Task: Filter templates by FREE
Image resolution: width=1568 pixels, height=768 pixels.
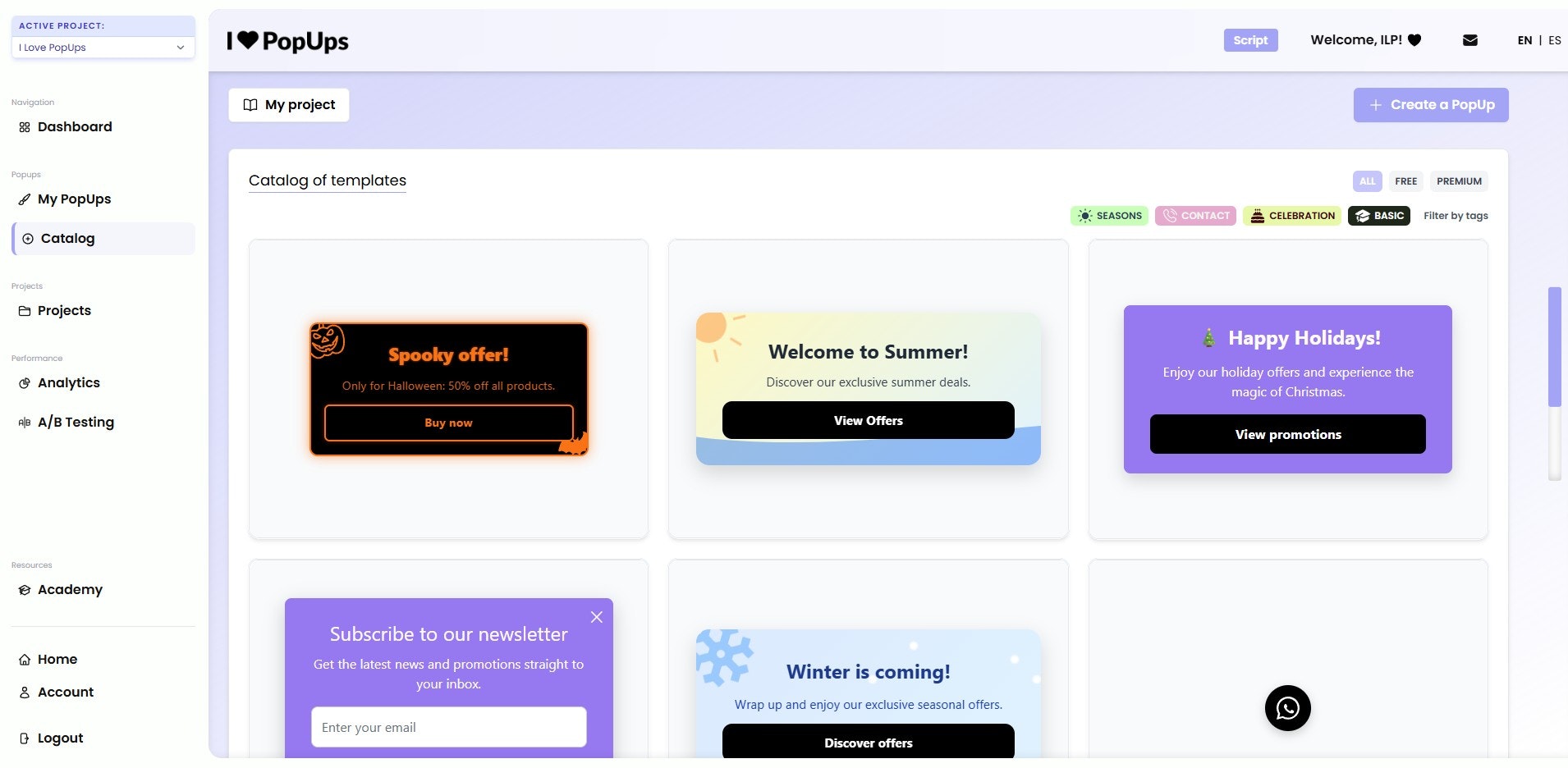Action: pyautogui.click(x=1405, y=181)
